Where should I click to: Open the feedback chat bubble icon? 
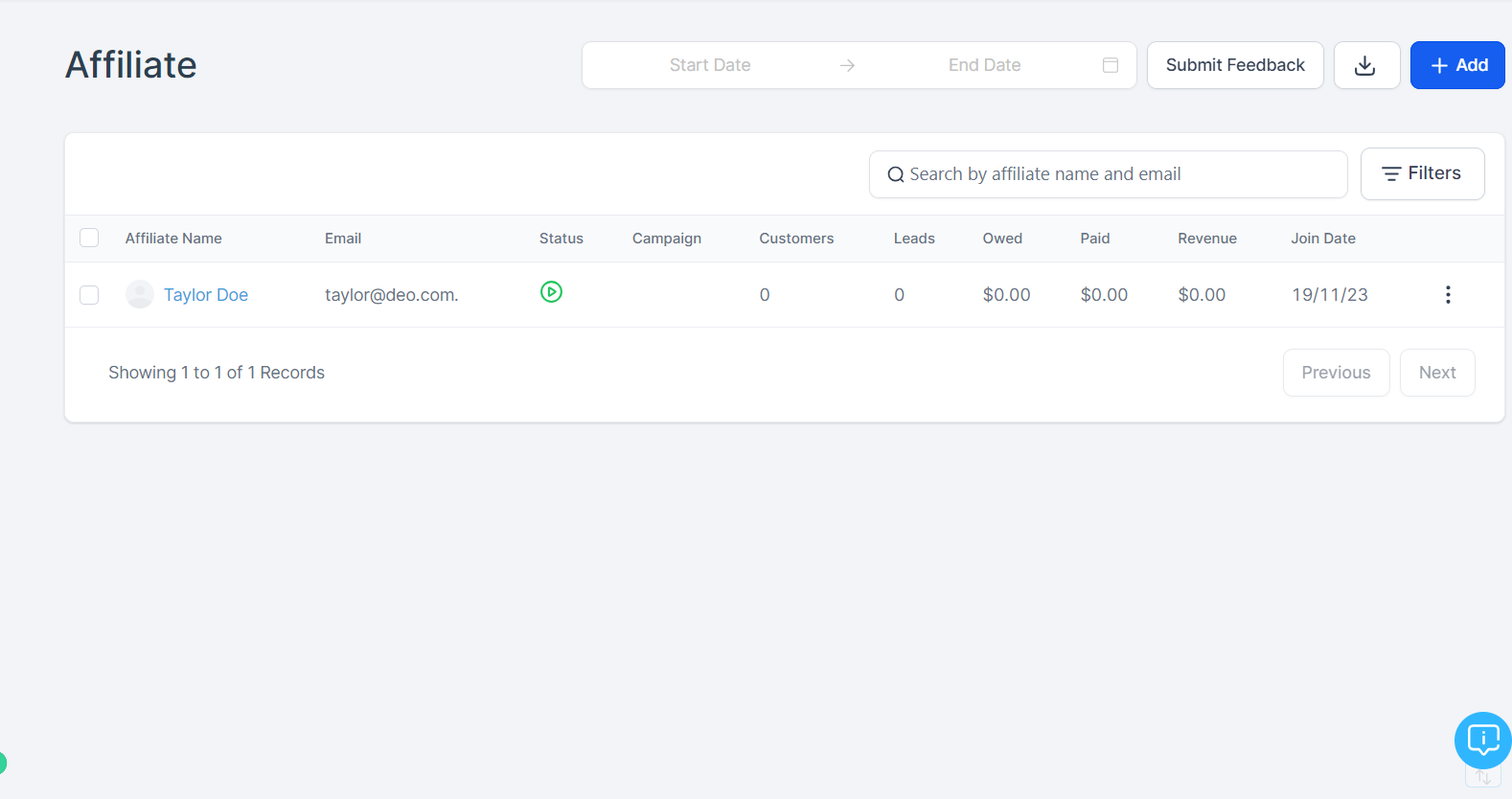click(x=1482, y=740)
